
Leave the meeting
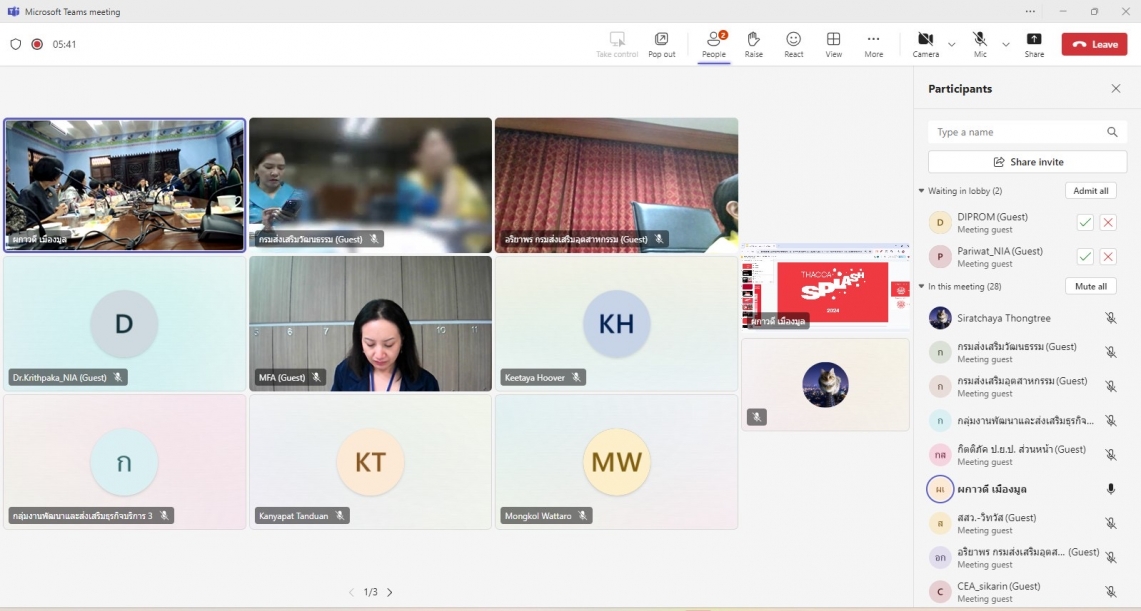tap(1094, 44)
